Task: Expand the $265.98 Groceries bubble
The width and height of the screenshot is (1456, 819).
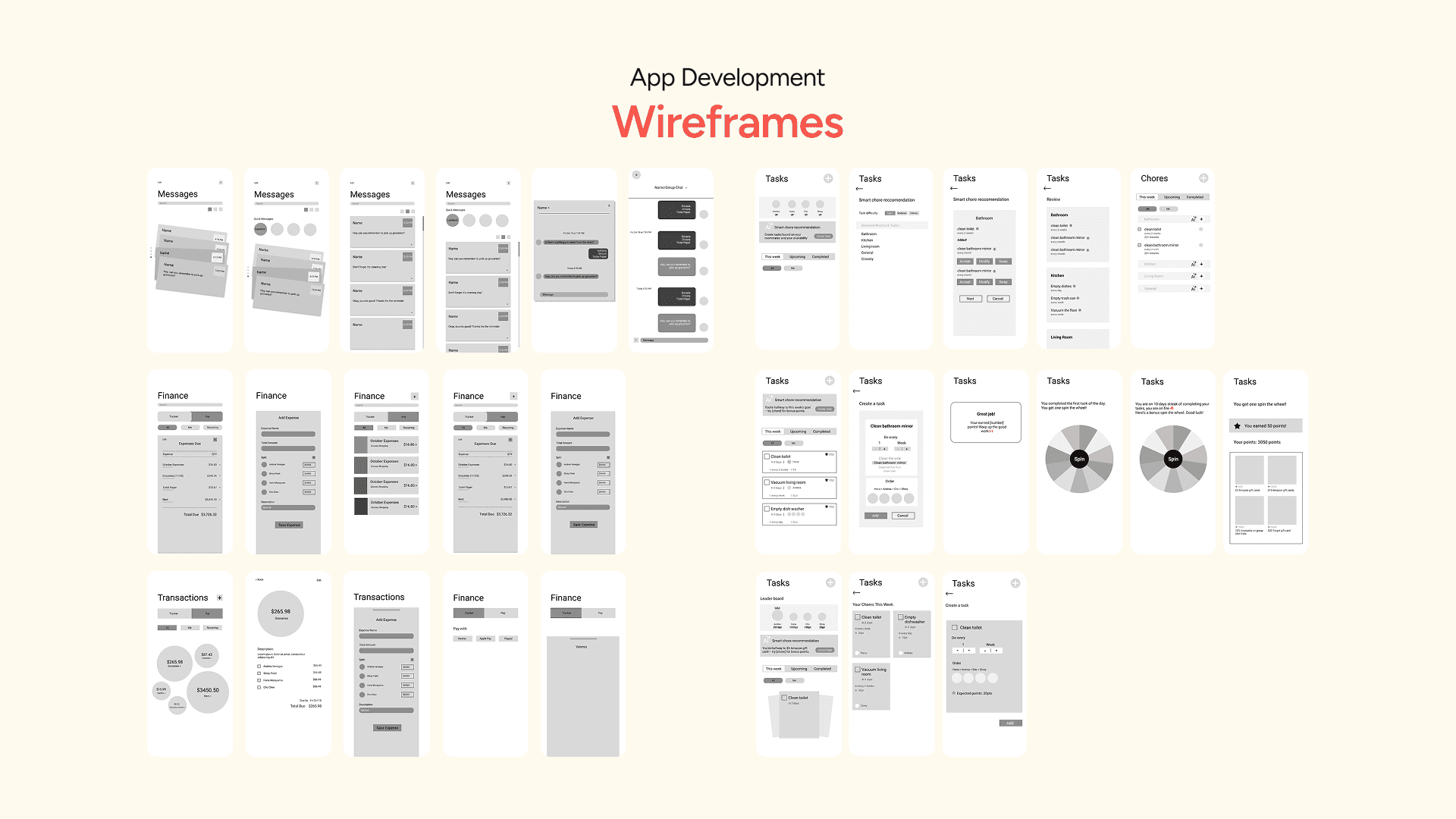Action: (174, 663)
